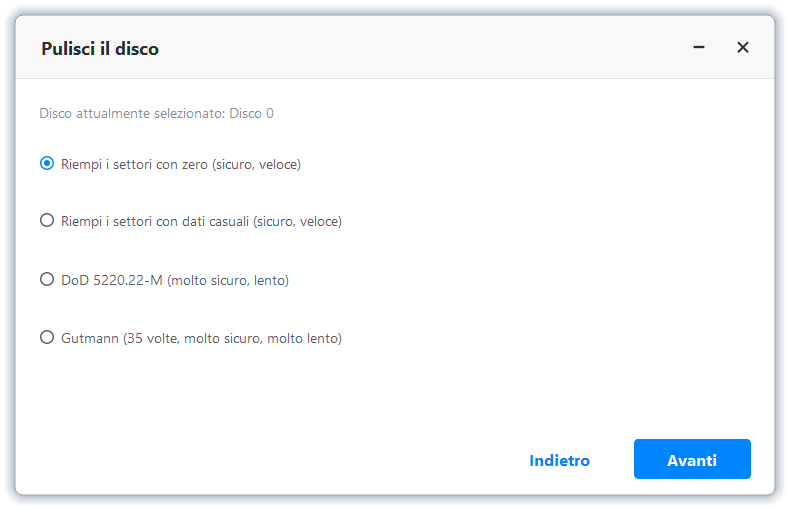The width and height of the screenshot is (790, 510).
Task: Click the empty title bar area beside the title
Action: [420, 48]
